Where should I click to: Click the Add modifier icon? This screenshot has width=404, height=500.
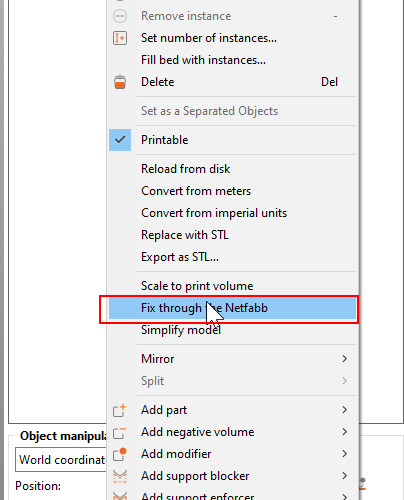click(120, 454)
